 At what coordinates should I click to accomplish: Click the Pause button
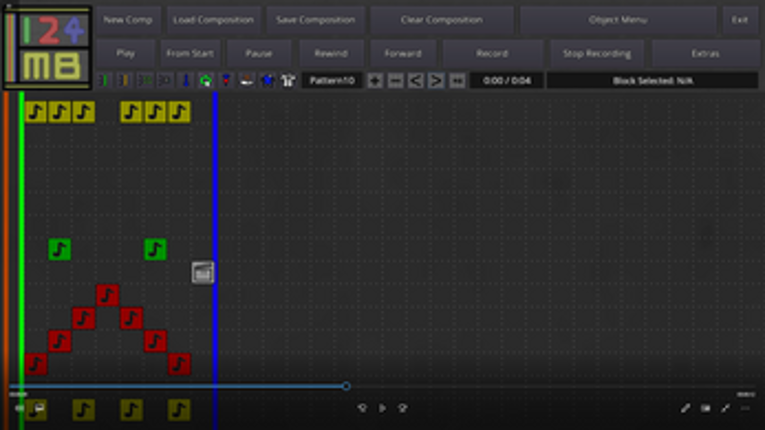point(259,53)
